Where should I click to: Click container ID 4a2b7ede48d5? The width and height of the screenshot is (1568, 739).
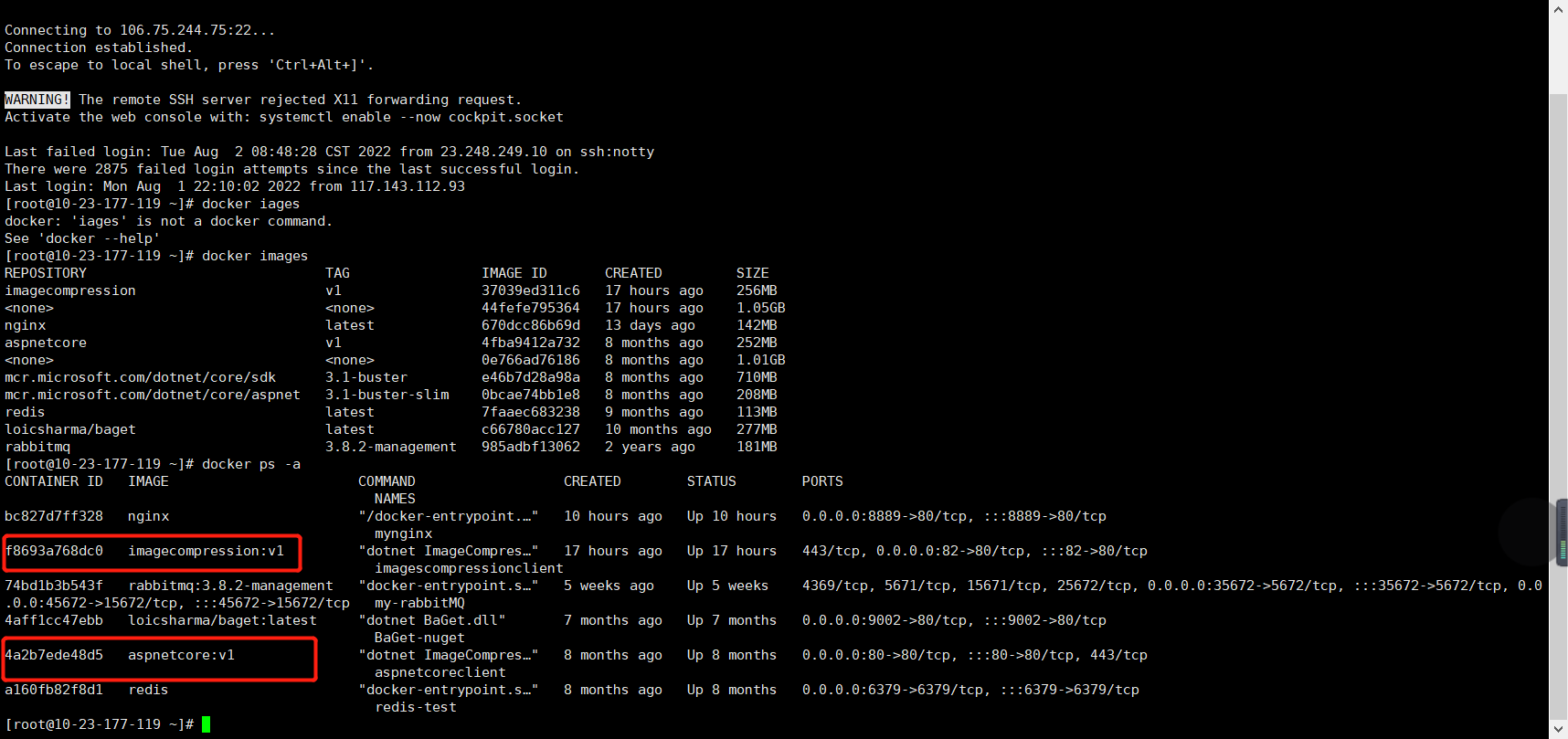54,655
